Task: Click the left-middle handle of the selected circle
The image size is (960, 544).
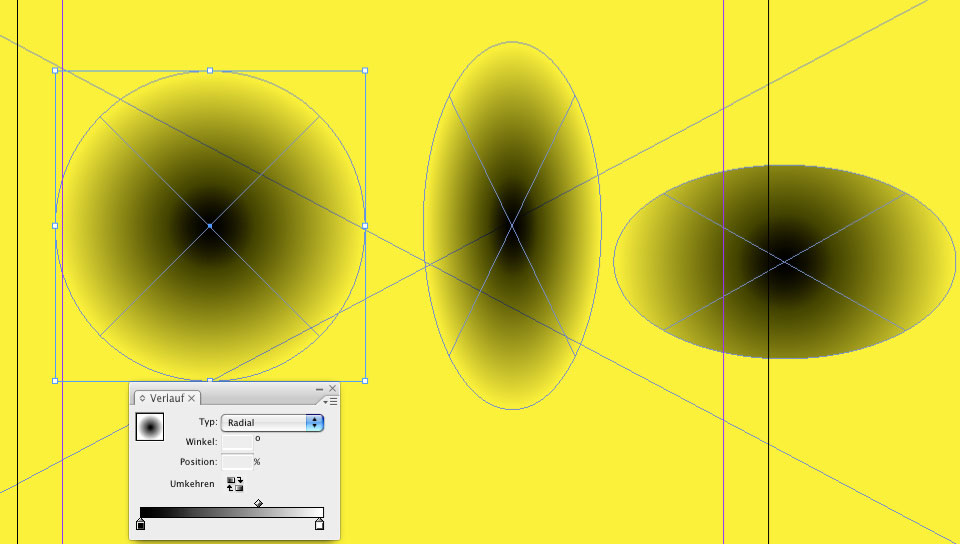Action: click(x=55, y=226)
